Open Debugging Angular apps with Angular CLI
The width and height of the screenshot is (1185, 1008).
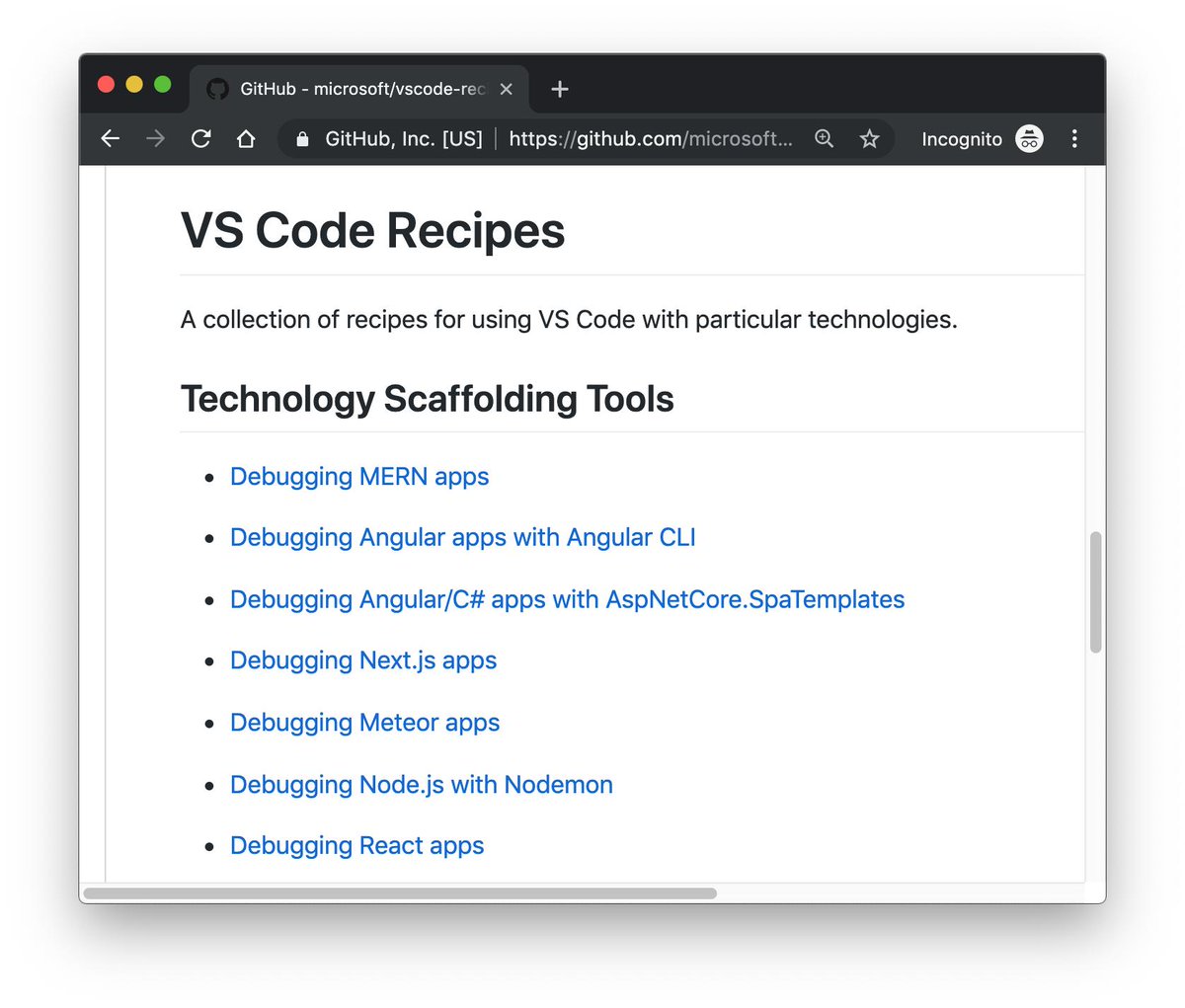pos(462,537)
